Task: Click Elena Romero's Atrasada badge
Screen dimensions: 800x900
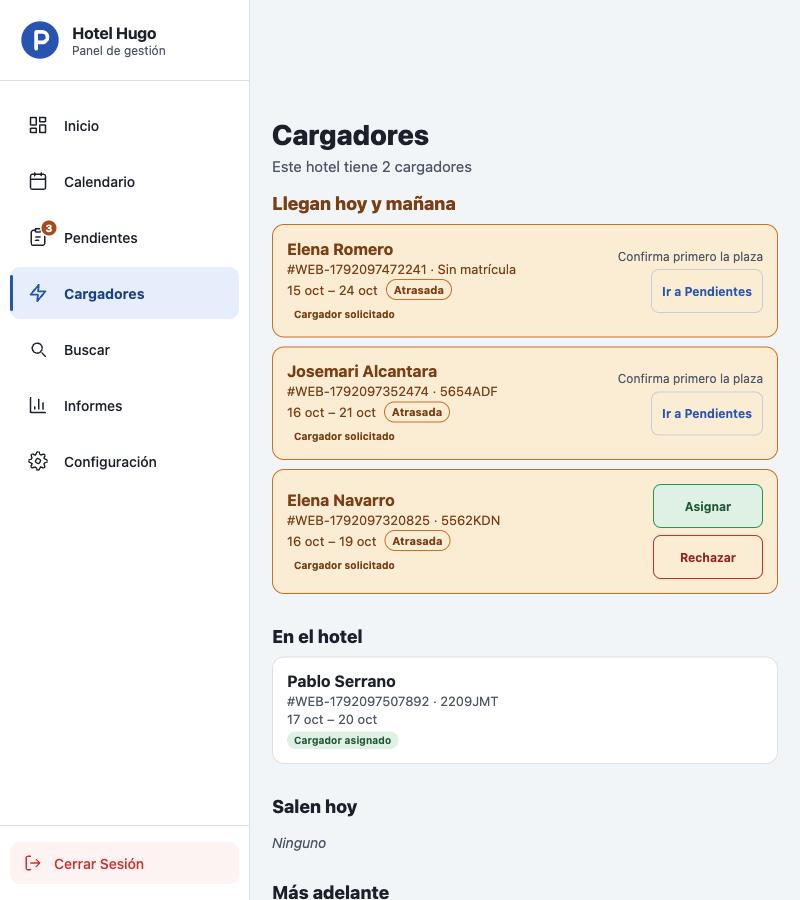Action: [x=418, y=290]
